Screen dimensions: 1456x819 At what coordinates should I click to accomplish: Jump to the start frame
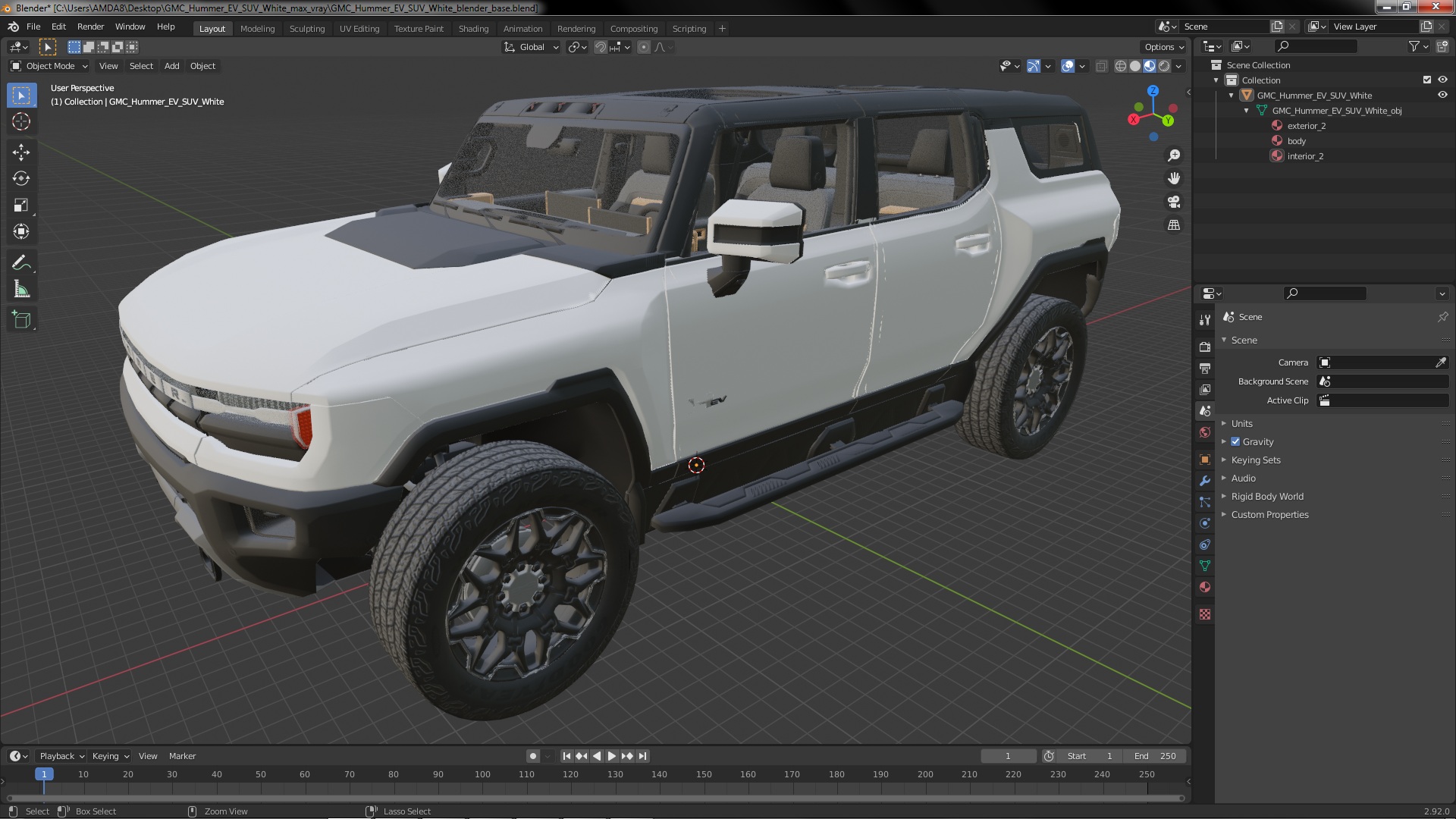click(x=566, y=756)
